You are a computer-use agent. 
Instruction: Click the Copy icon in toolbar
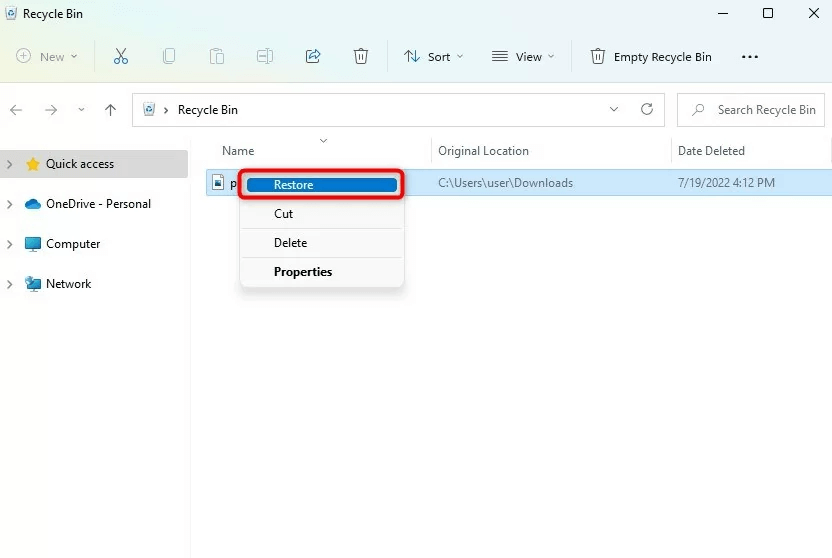point(169,57)
